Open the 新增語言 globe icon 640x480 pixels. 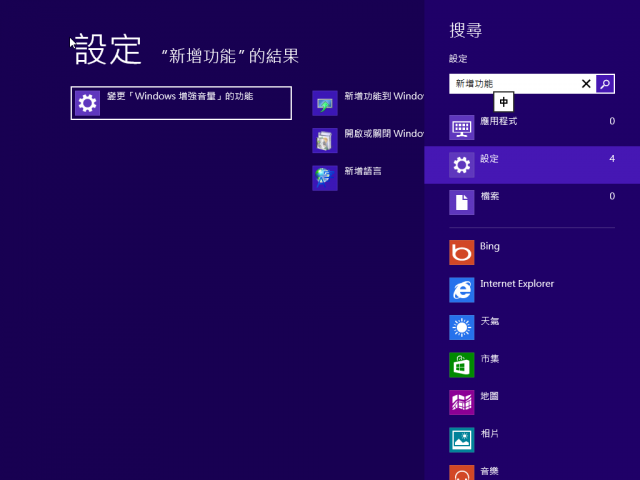325,178
